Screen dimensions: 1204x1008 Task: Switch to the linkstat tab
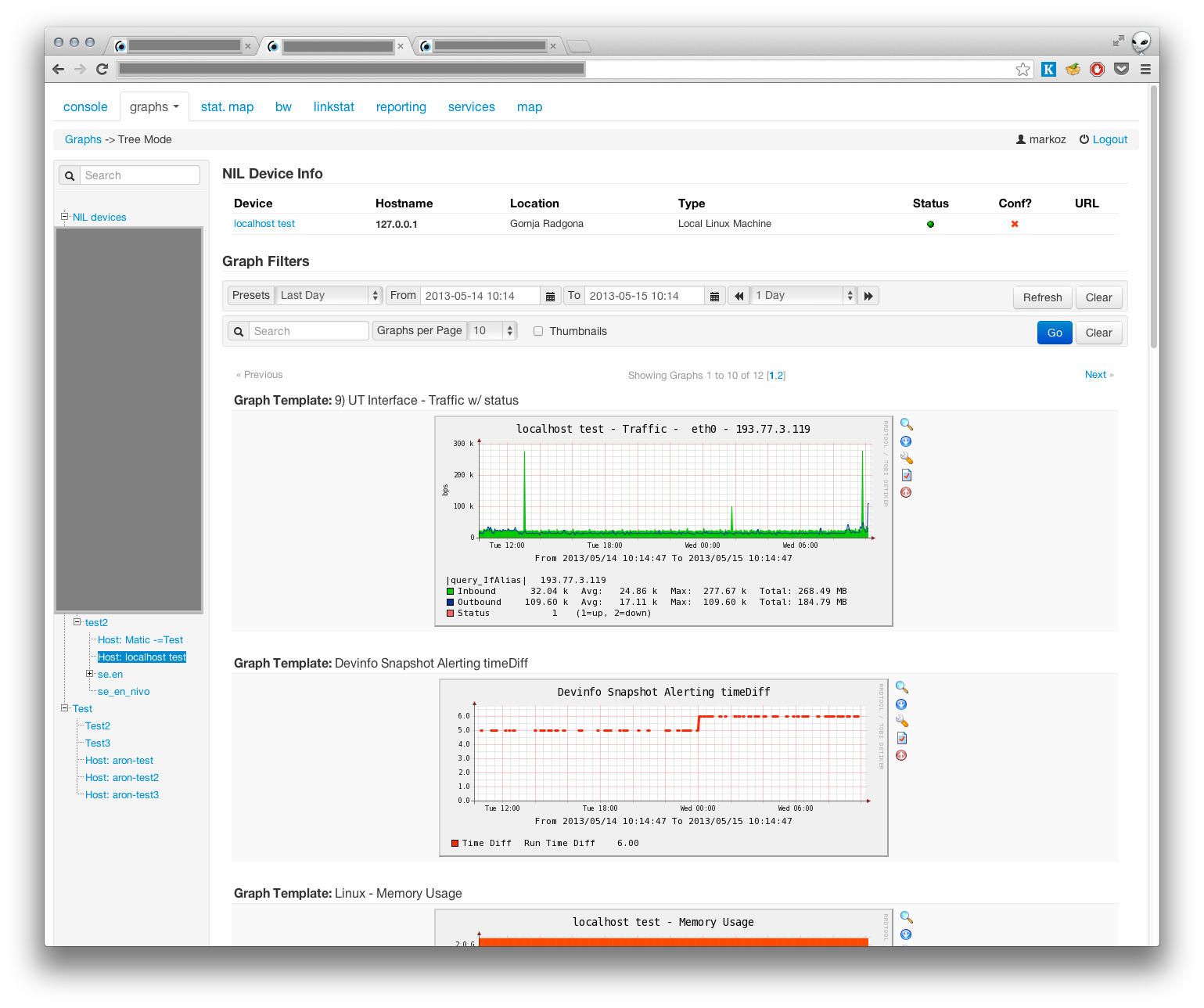pos(334,106)
